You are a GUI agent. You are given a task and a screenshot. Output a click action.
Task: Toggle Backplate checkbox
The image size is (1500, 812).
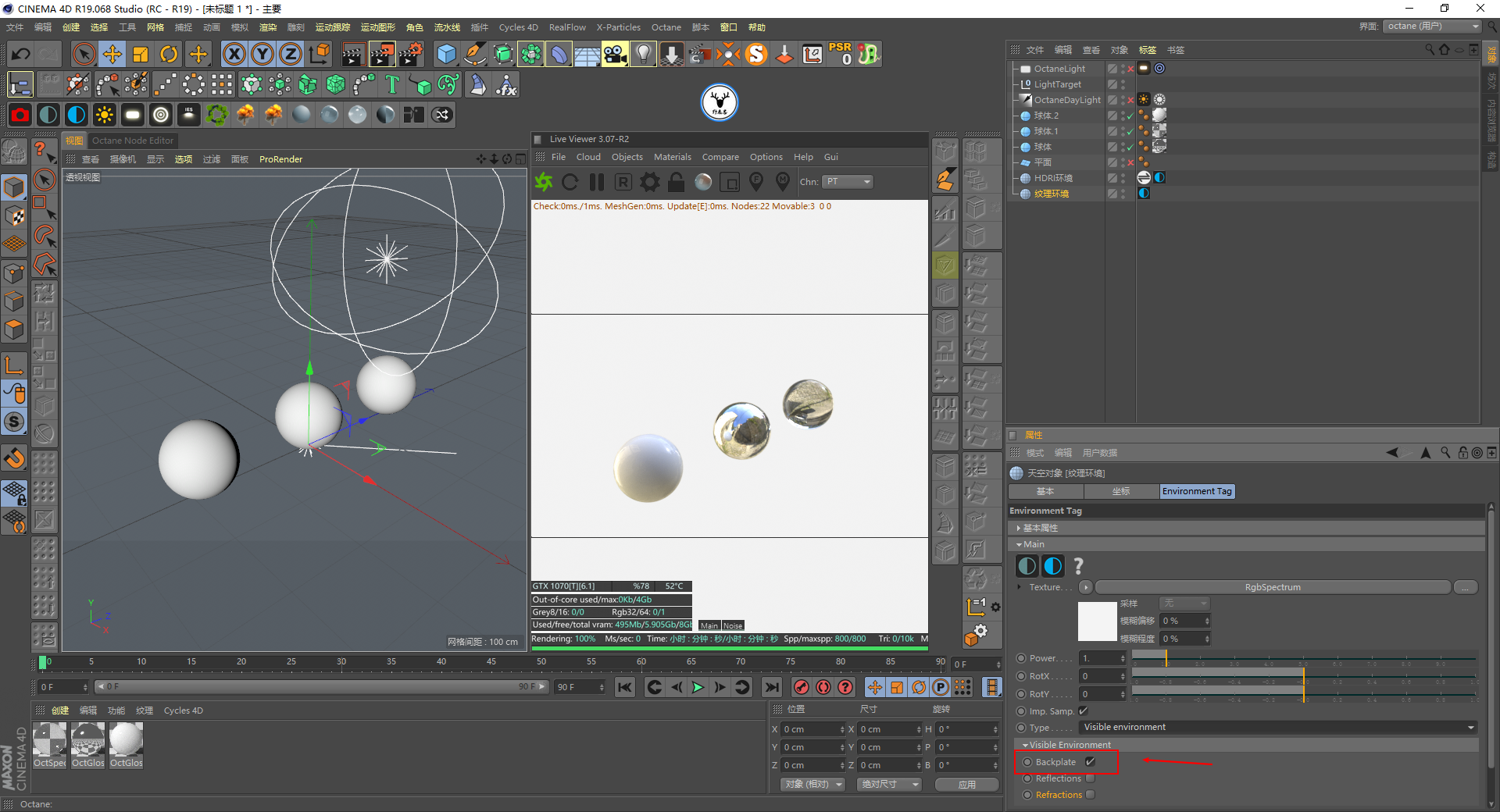1090,762
